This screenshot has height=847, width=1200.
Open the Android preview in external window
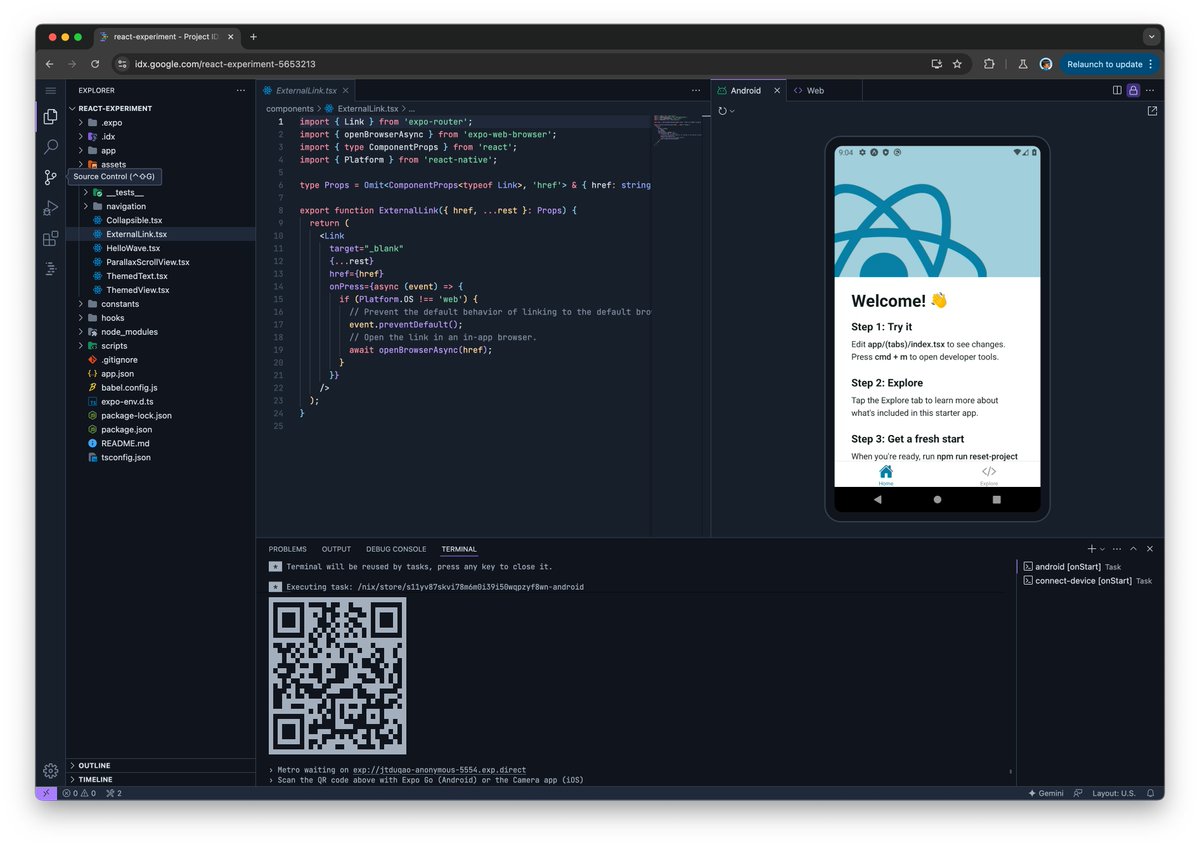pos(1152,111)
